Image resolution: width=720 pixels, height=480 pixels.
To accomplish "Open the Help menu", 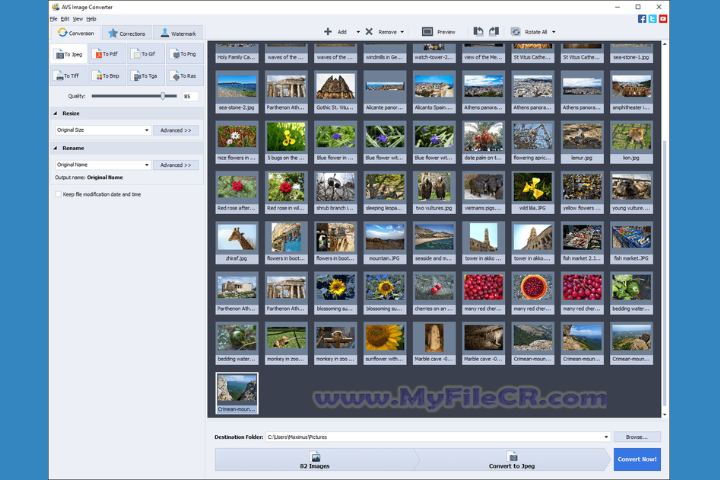I will point(91,19).
